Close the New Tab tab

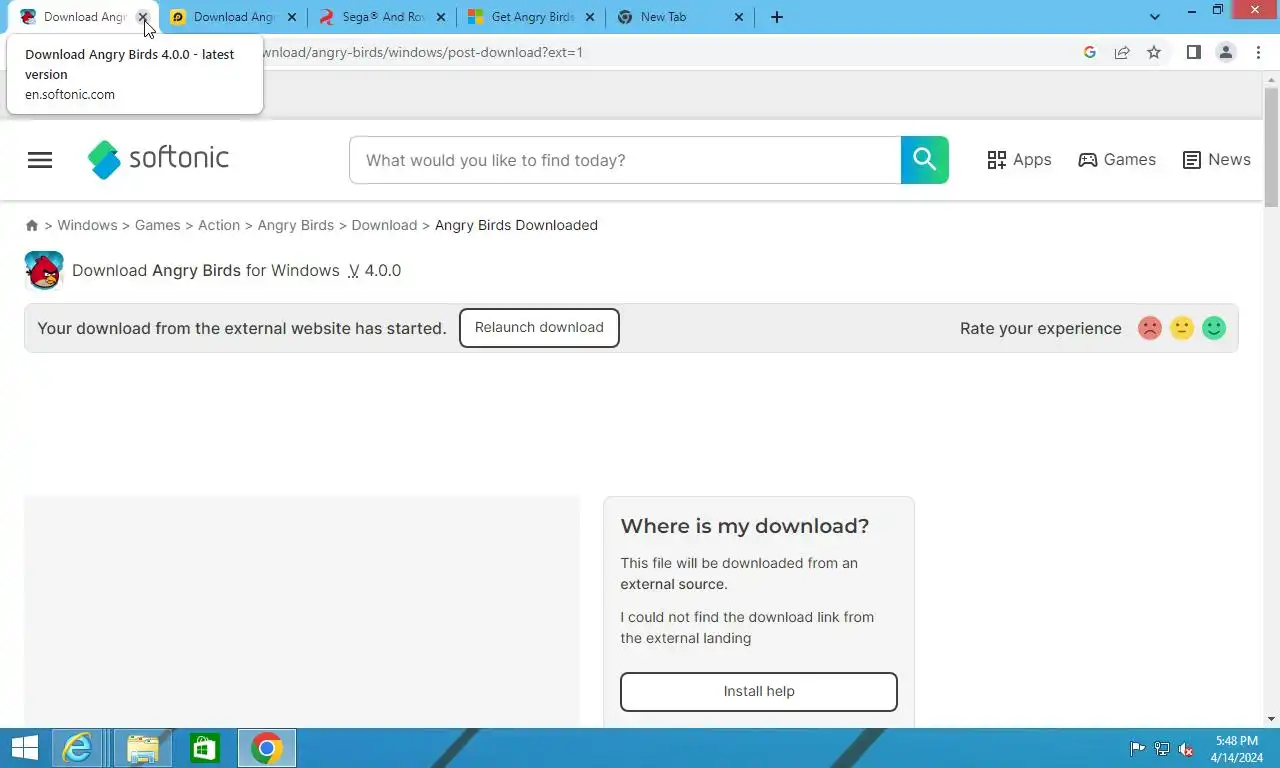click(x=739, y=17)
